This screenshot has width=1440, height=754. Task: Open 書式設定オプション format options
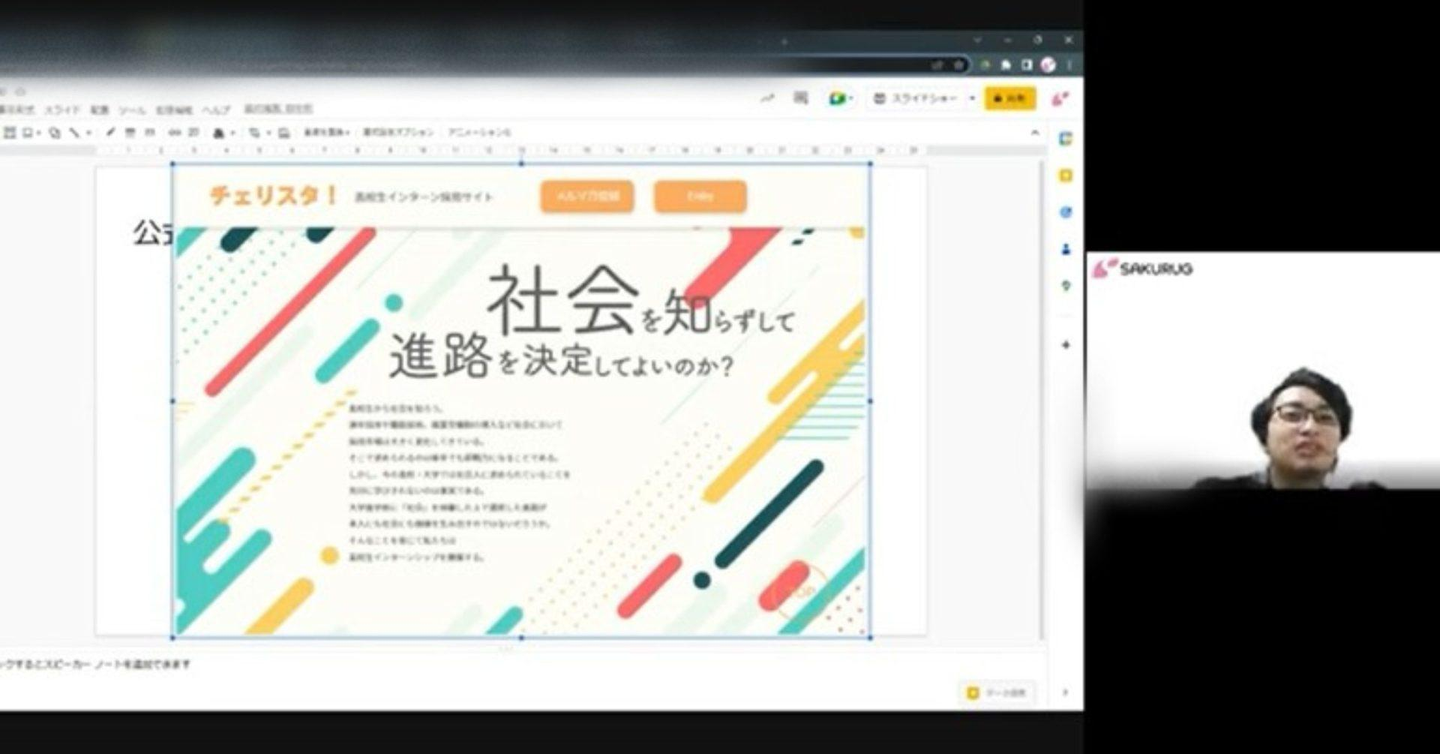coord(399,132)
